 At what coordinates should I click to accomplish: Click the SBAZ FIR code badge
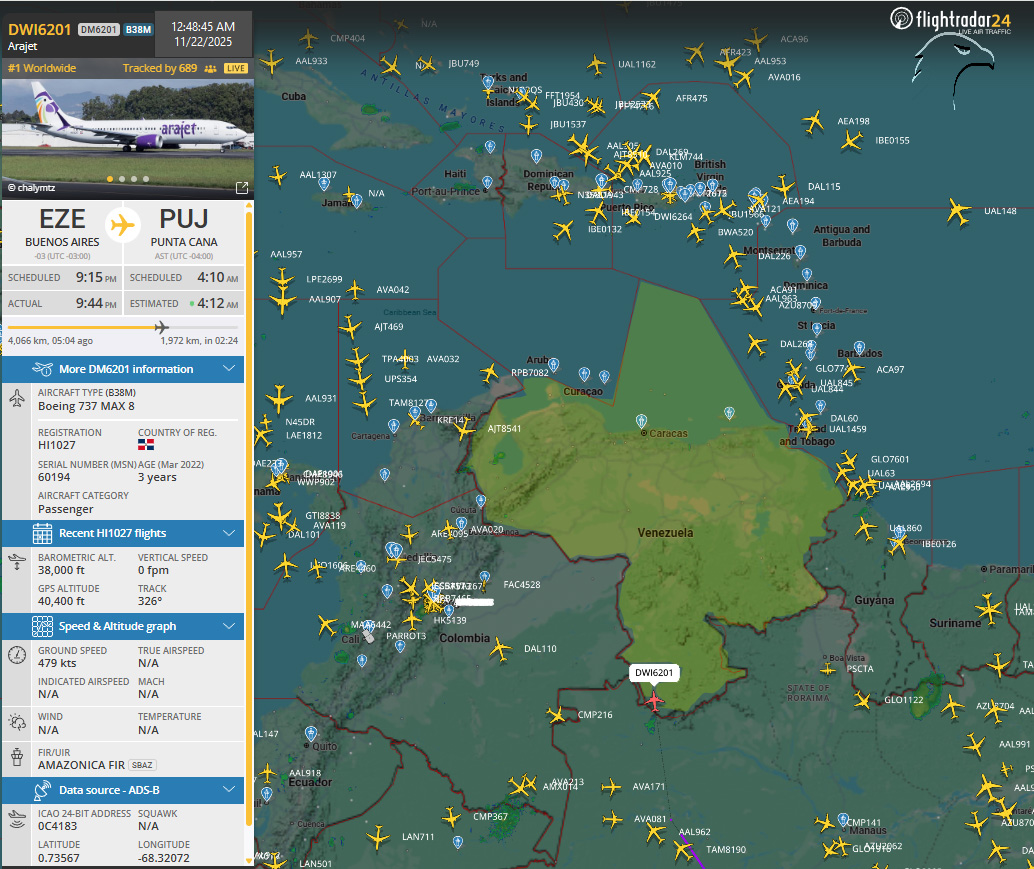click(142, 765)
